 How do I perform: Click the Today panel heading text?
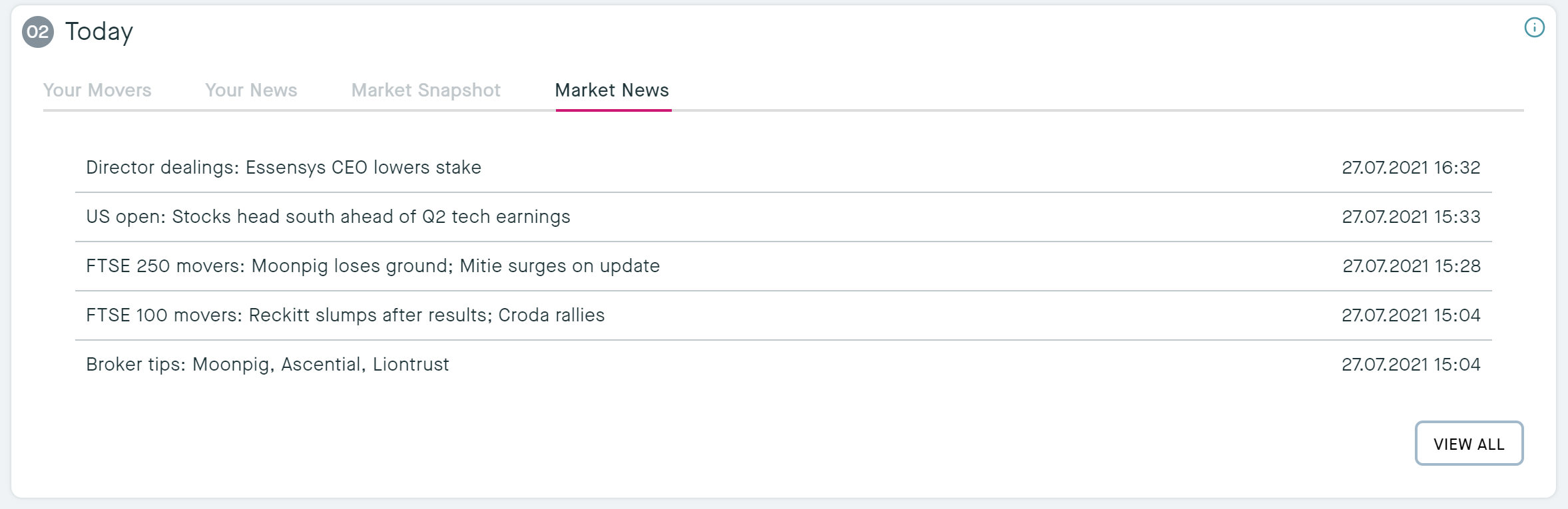coord(99,32)
